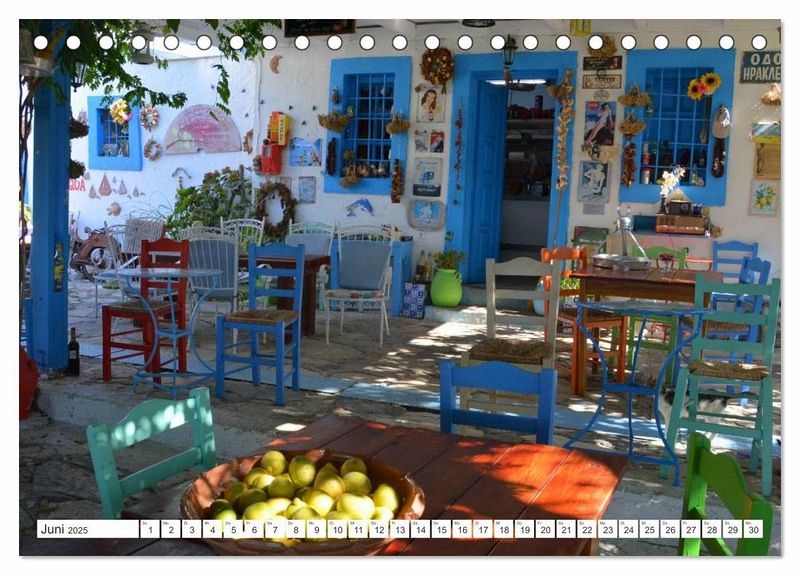Select day 29 in the calendar row

coord(733,529)
